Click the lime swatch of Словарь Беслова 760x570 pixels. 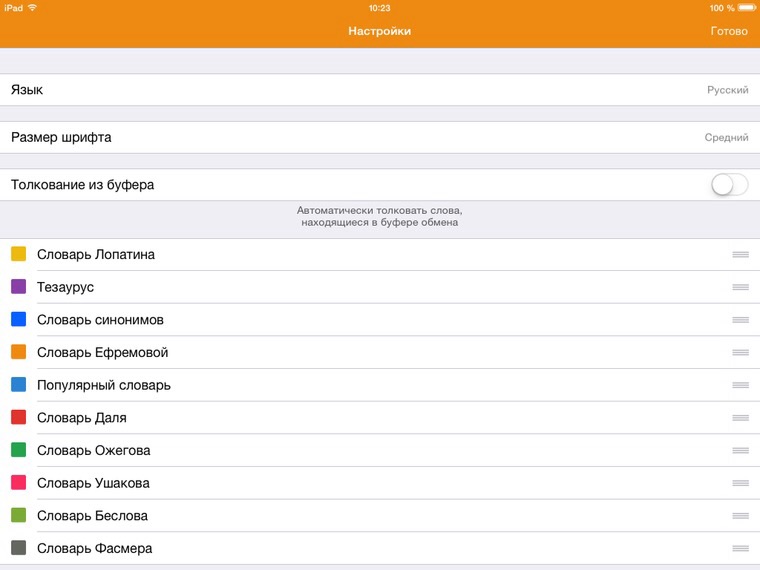pos(18,515)
